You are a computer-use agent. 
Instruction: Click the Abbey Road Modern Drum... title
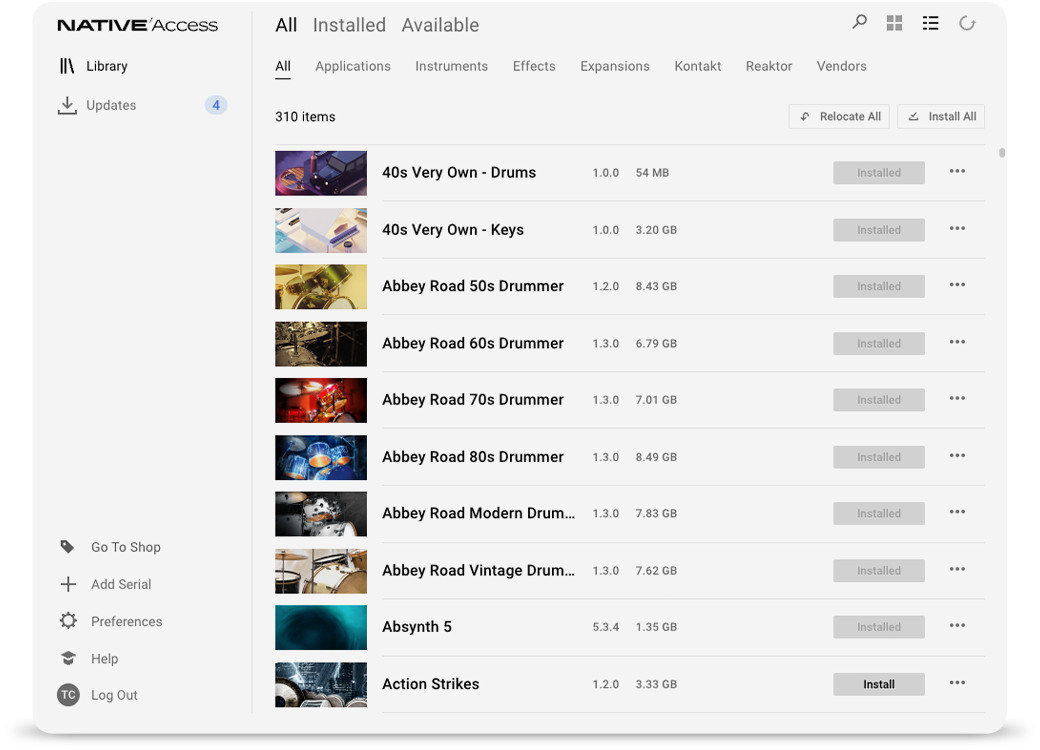click(x=478, y=513)
